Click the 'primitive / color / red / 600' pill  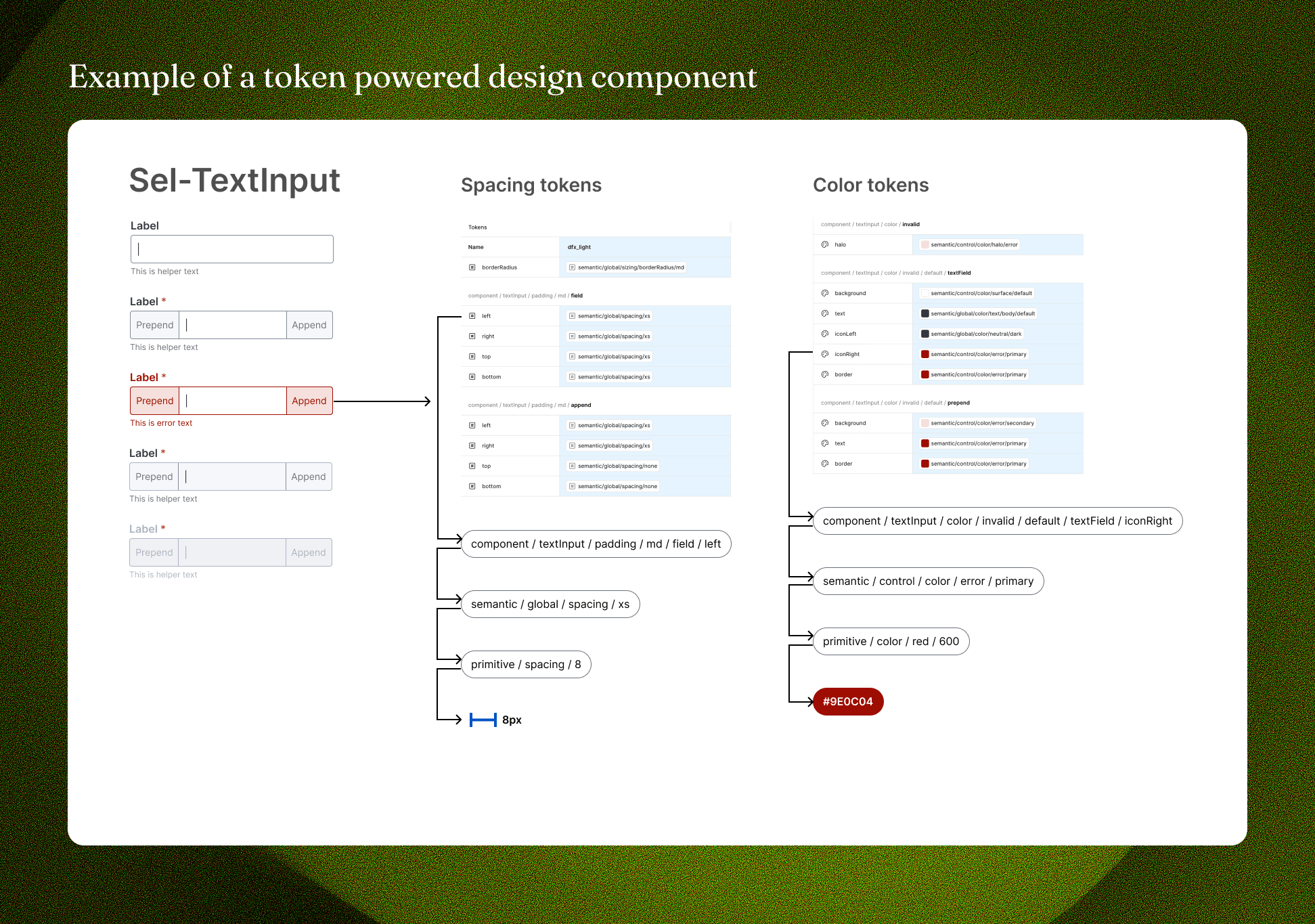[x=891, y=641]
